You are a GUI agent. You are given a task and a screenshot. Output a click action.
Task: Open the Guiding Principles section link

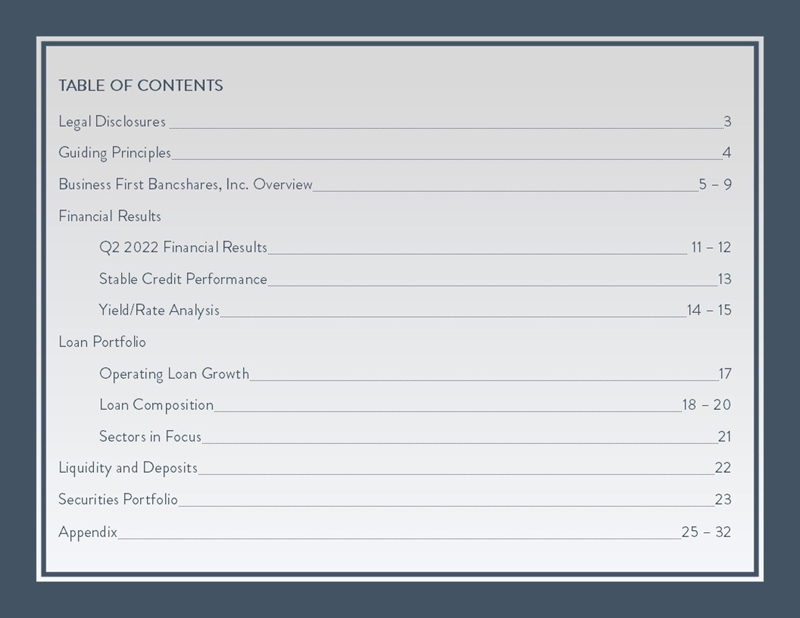pyautogui.click(x=115, y=153)
